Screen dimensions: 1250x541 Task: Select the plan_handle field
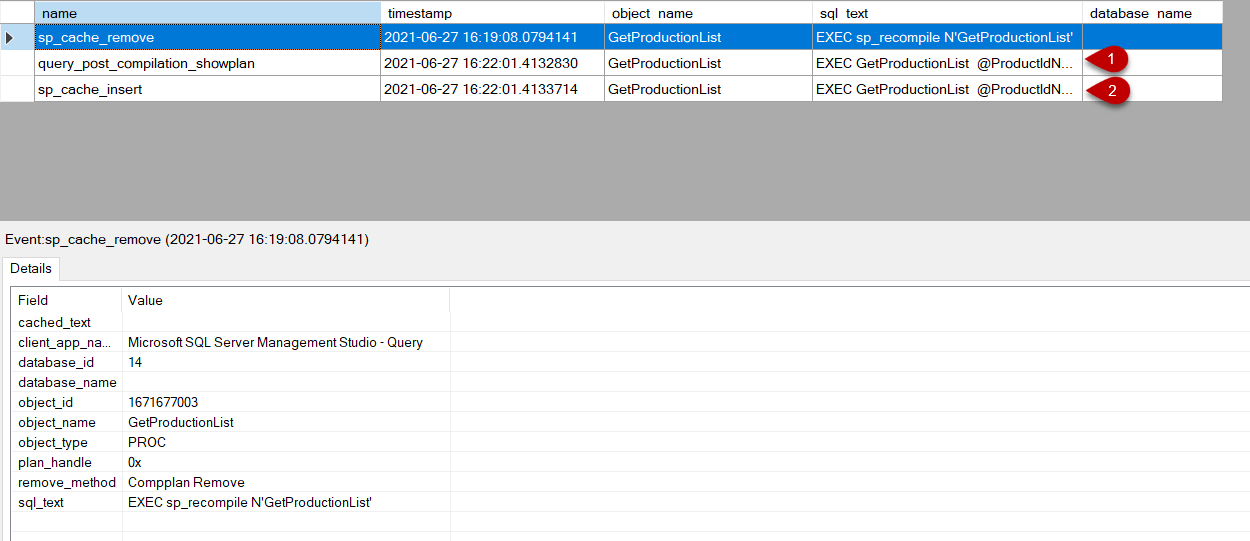[x=55, y=462]
